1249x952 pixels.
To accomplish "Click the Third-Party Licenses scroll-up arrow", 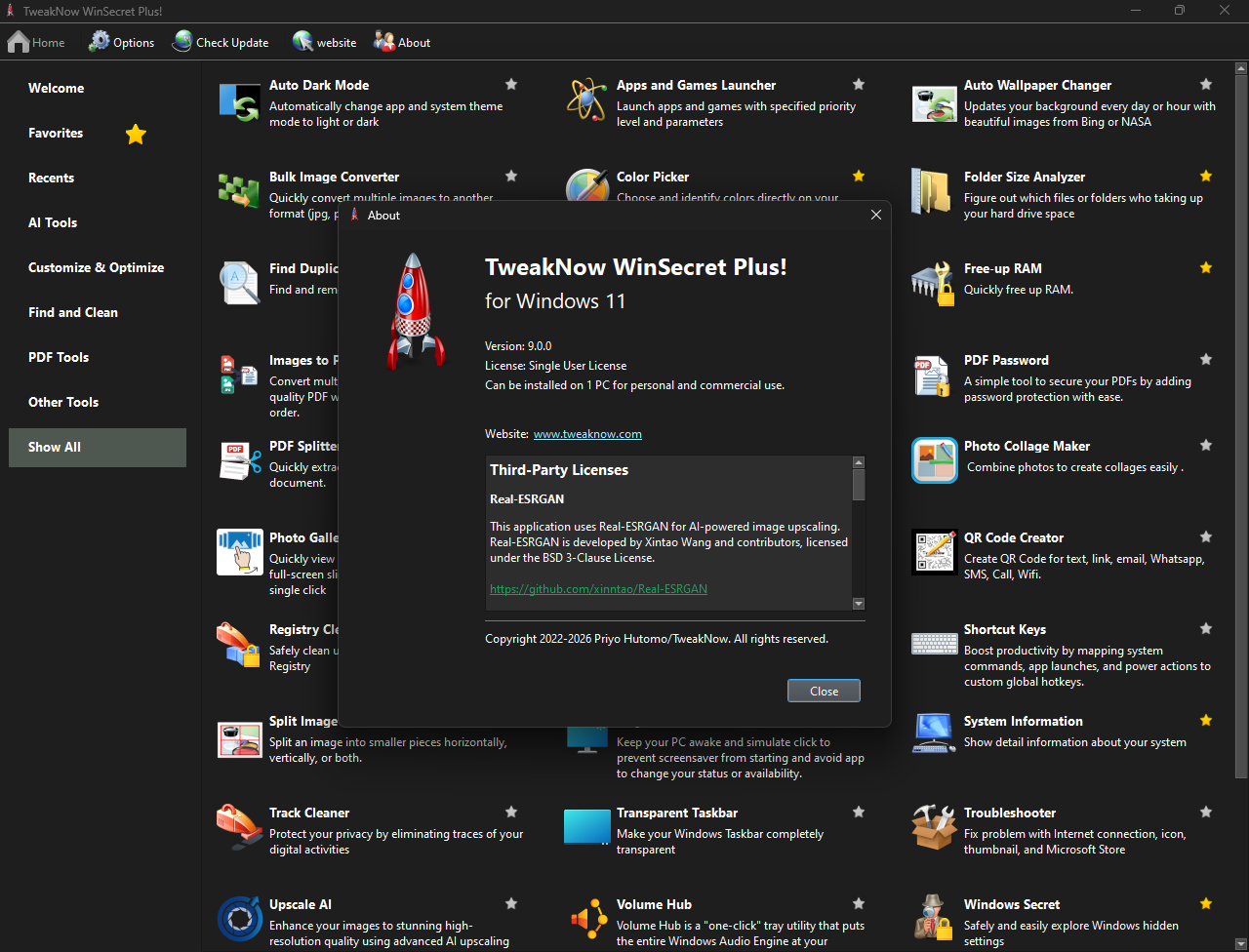I will point(859,462).
